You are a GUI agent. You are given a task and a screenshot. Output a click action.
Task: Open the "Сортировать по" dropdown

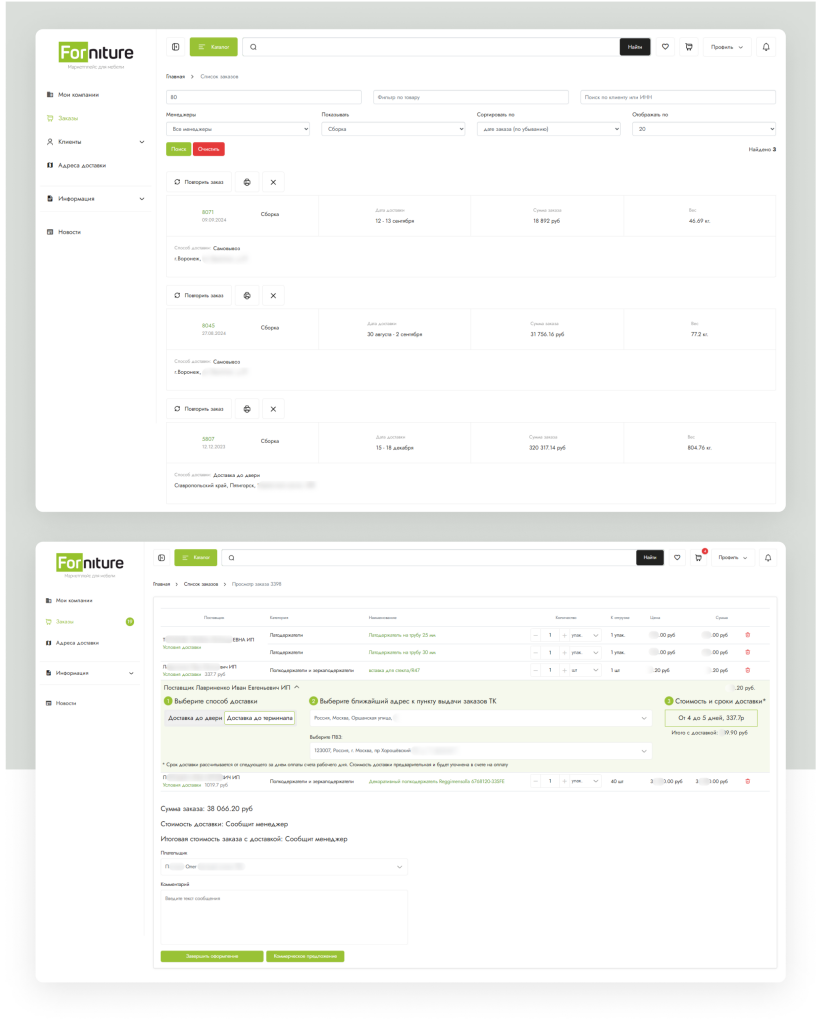[x=547, y=129]
